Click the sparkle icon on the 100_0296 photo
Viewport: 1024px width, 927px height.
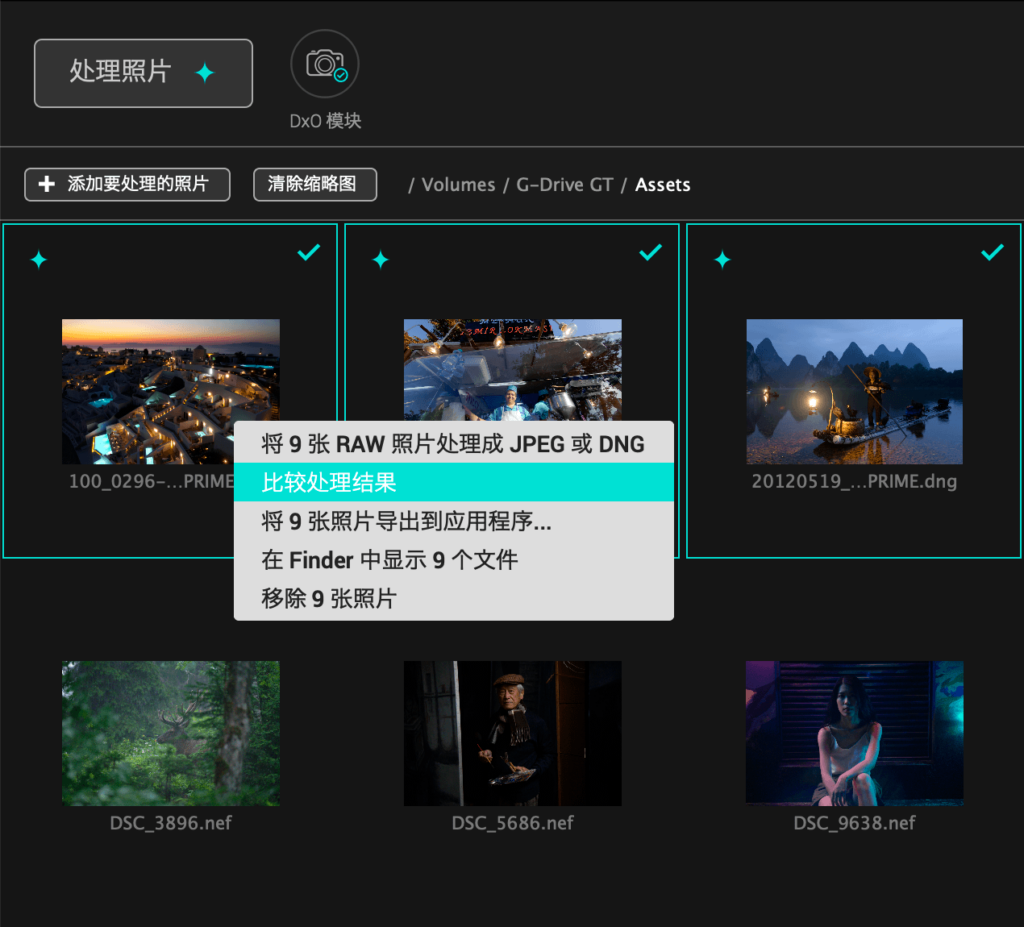pos(39,259)
